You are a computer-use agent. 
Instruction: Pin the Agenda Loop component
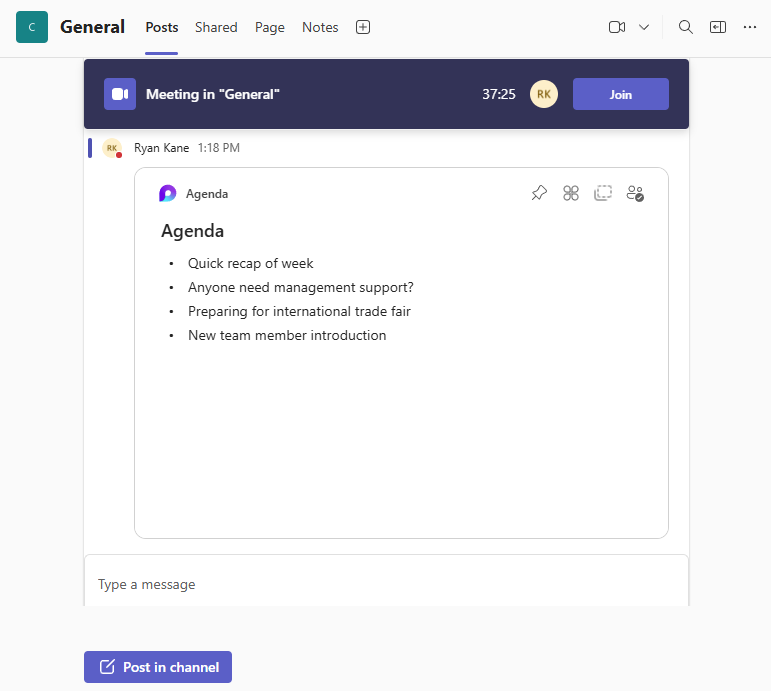click(539, 193)
